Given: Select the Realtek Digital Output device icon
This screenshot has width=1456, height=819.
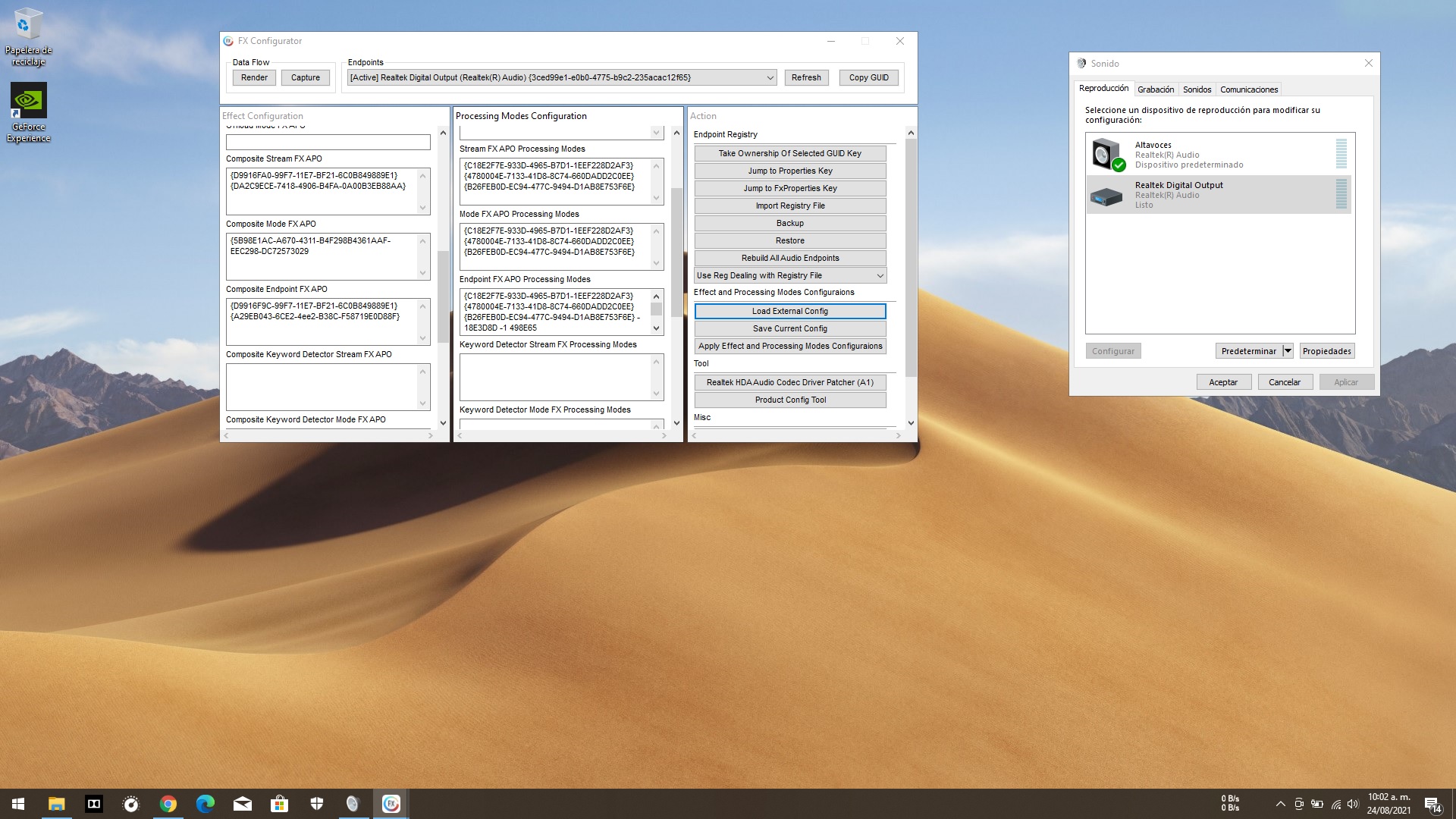Looking at the screenshot, I should pyautogui.click(x=1106, y=196).
